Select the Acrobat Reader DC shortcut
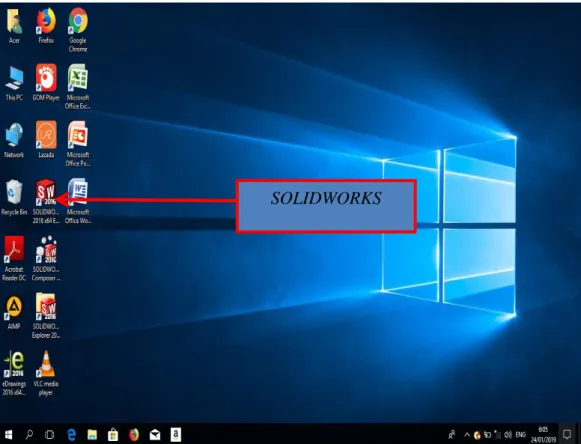Viewport: 581px width, 444px height. coord(14,259)
